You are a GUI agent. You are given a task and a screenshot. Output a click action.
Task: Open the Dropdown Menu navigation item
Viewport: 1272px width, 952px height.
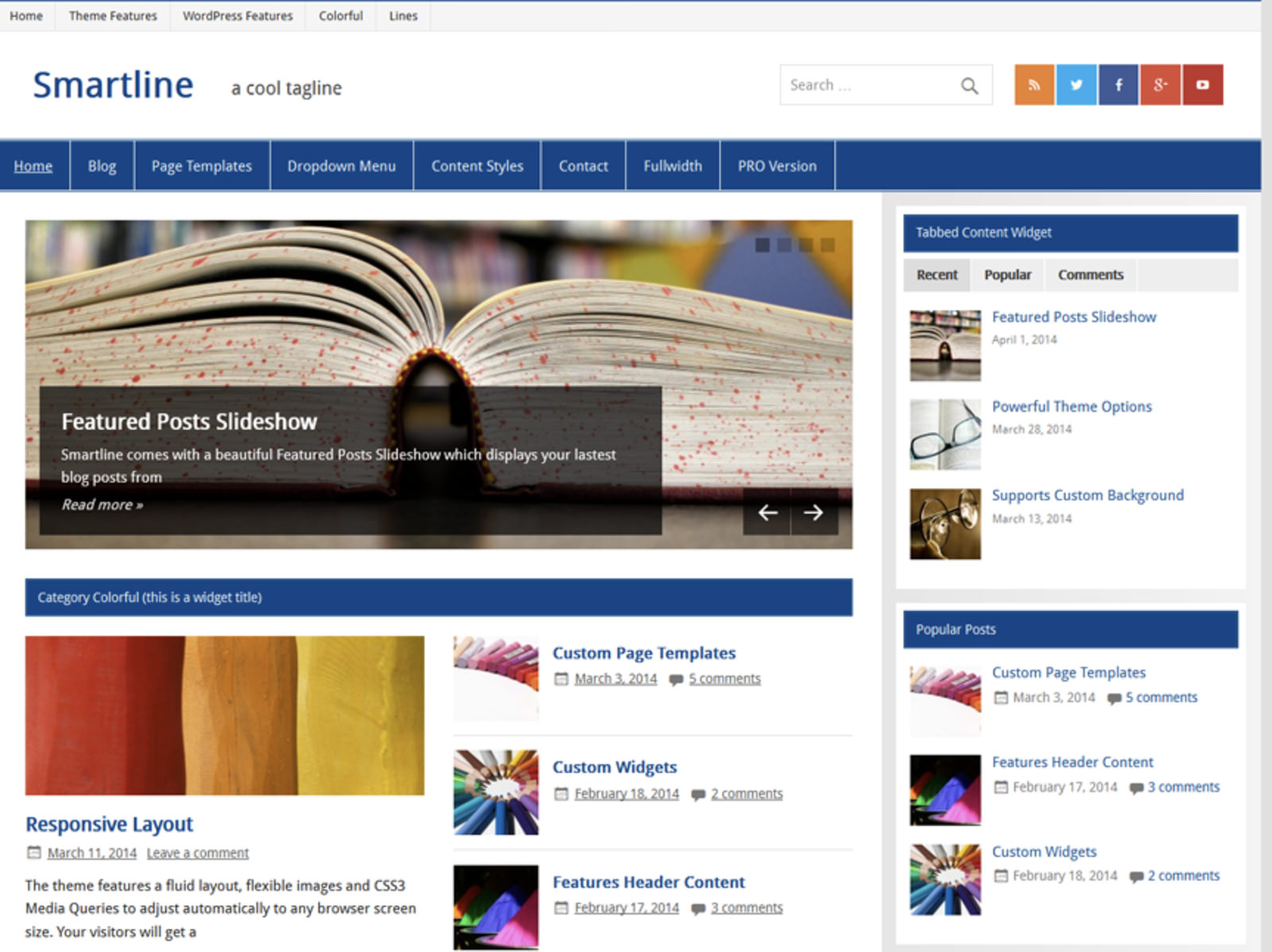coord(341,166)
